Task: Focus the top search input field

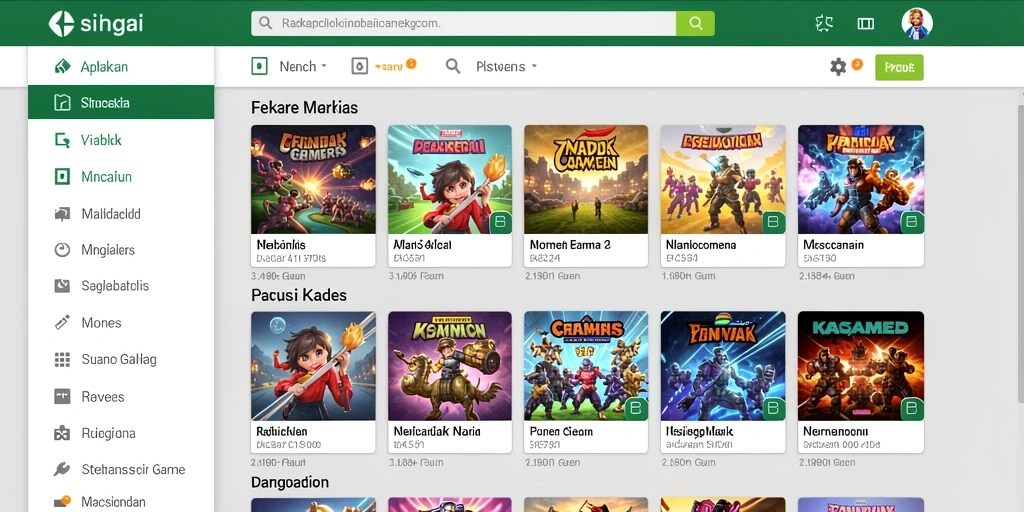Action: coord(464,24)
